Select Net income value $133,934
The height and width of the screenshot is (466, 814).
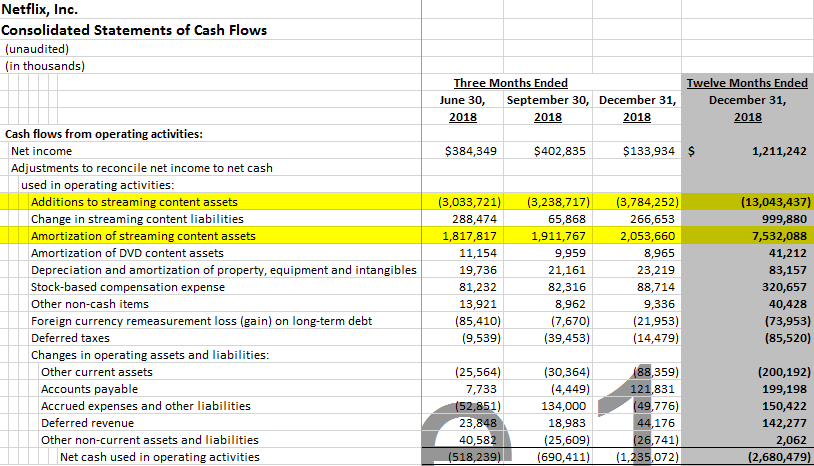tap(649, 151)
